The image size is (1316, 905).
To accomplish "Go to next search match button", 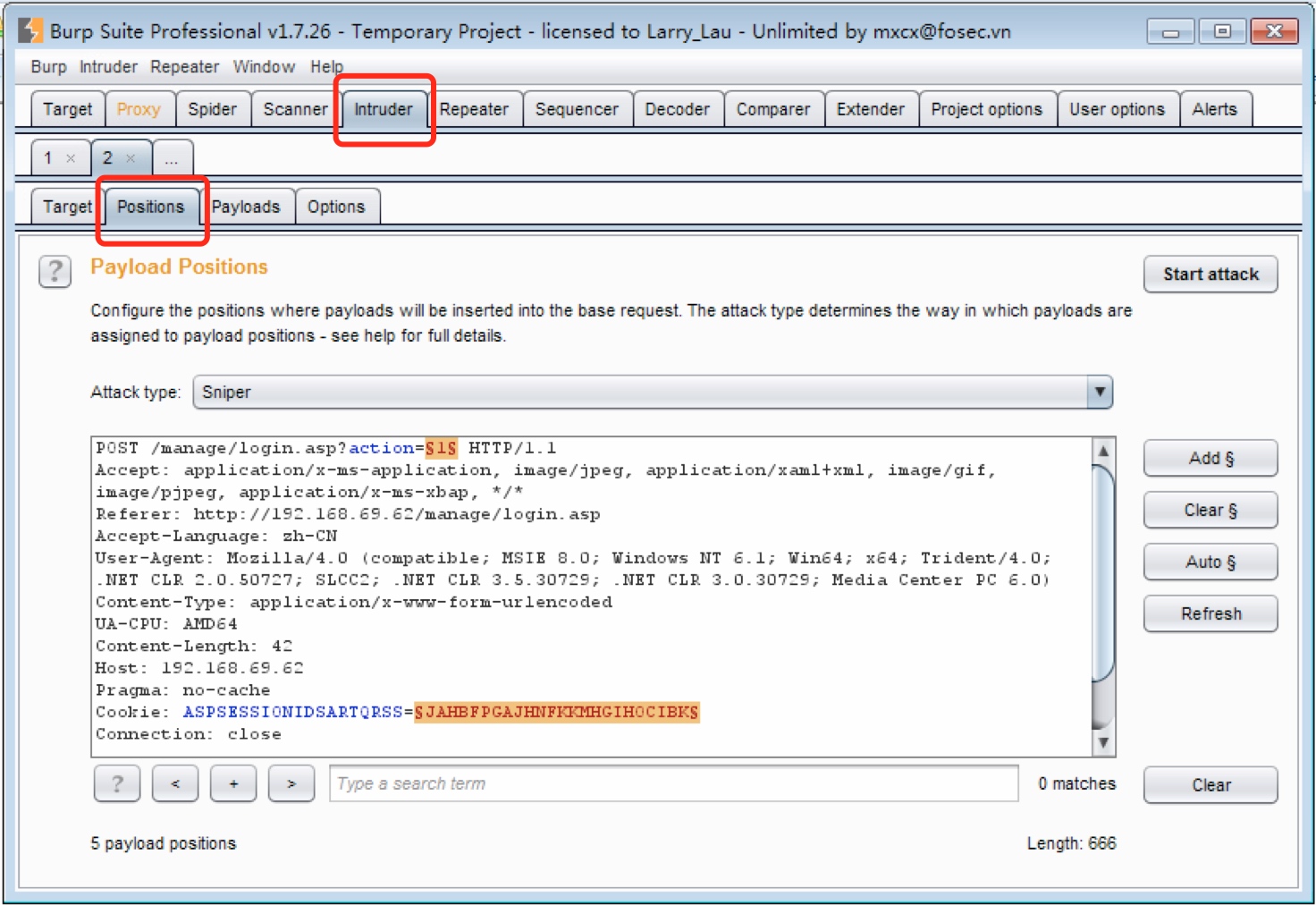I will [x=291, y=784].
